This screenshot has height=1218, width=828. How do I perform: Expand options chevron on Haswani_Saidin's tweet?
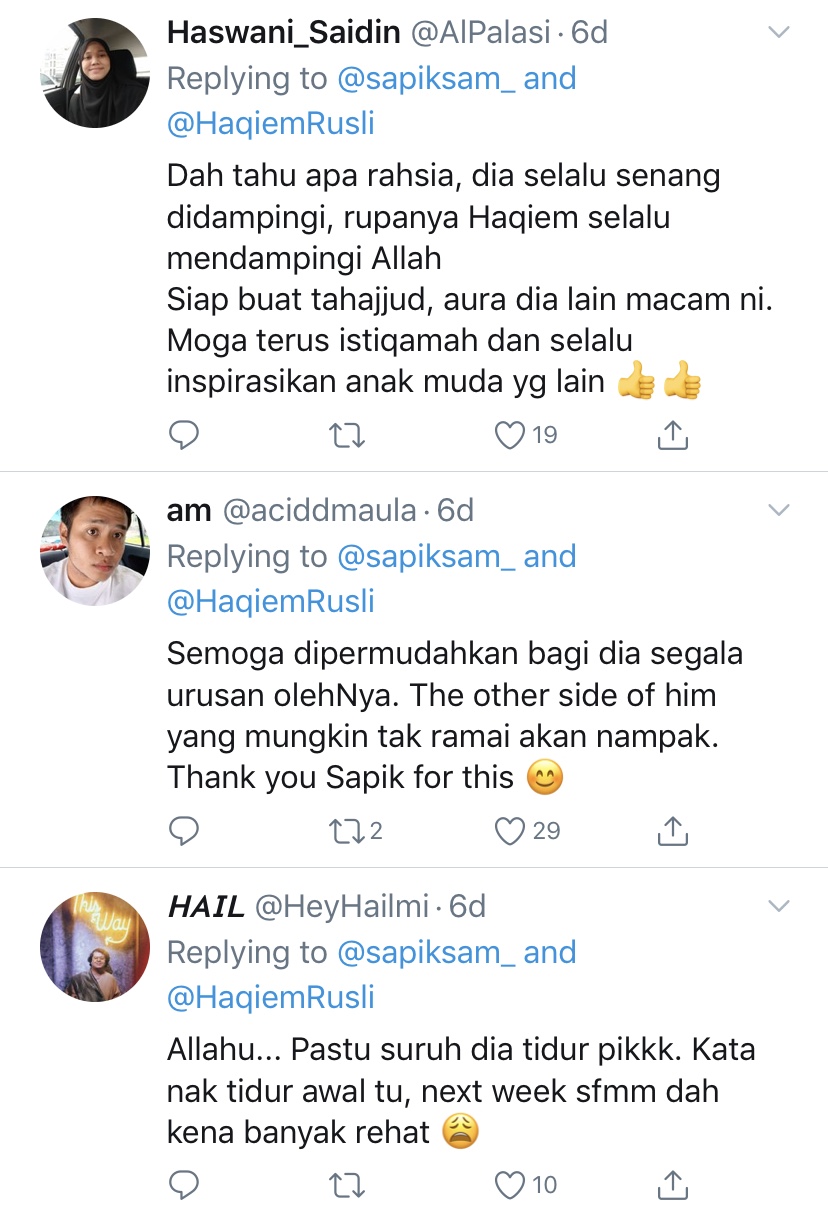click(x=778, y=33)
